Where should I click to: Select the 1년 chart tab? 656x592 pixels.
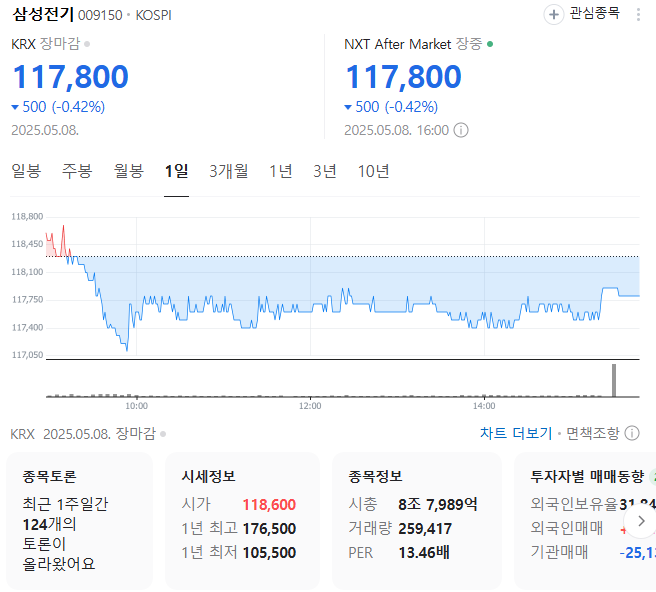pyautogui.click(x=281, y=171)
